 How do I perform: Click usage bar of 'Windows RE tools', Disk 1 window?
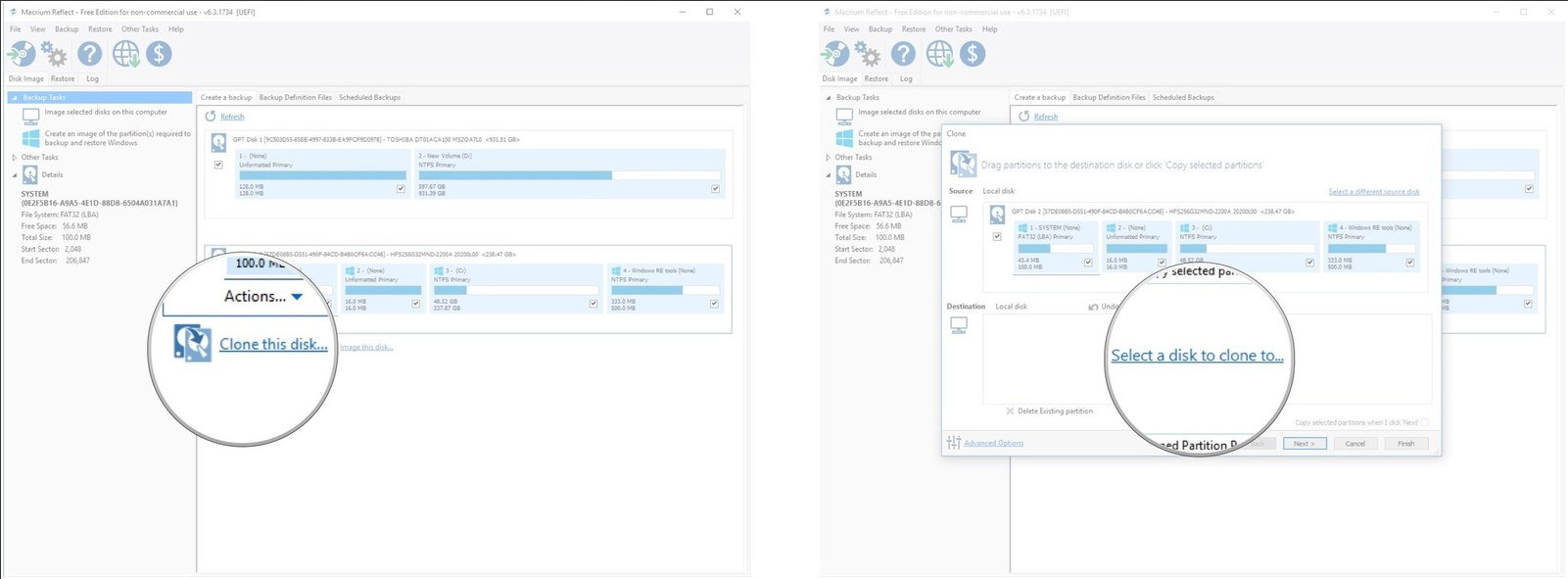(664, 290)
